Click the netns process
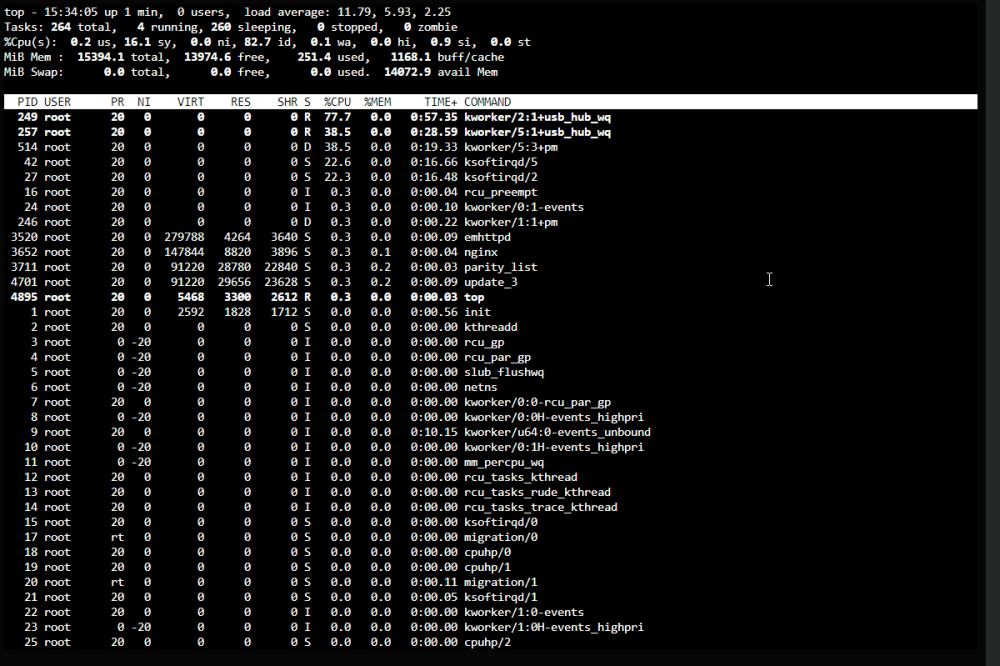Image resolution: width=1000 pixels, height=666 pixels. click(x=481, y=387)
